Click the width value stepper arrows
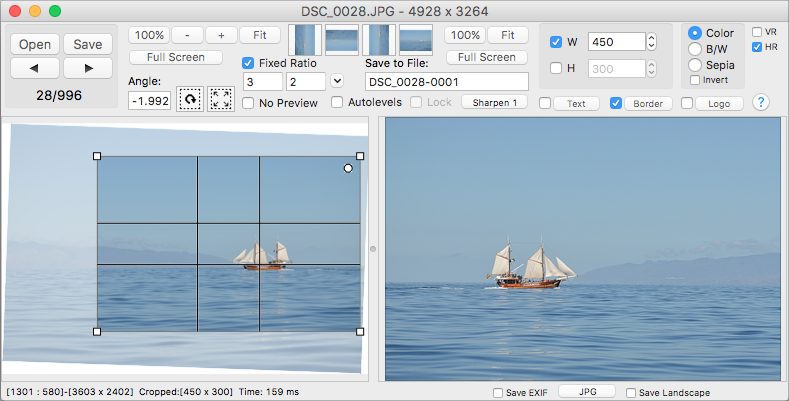The width and height of the screenshot is (789, 401). (x=651, y=42)
